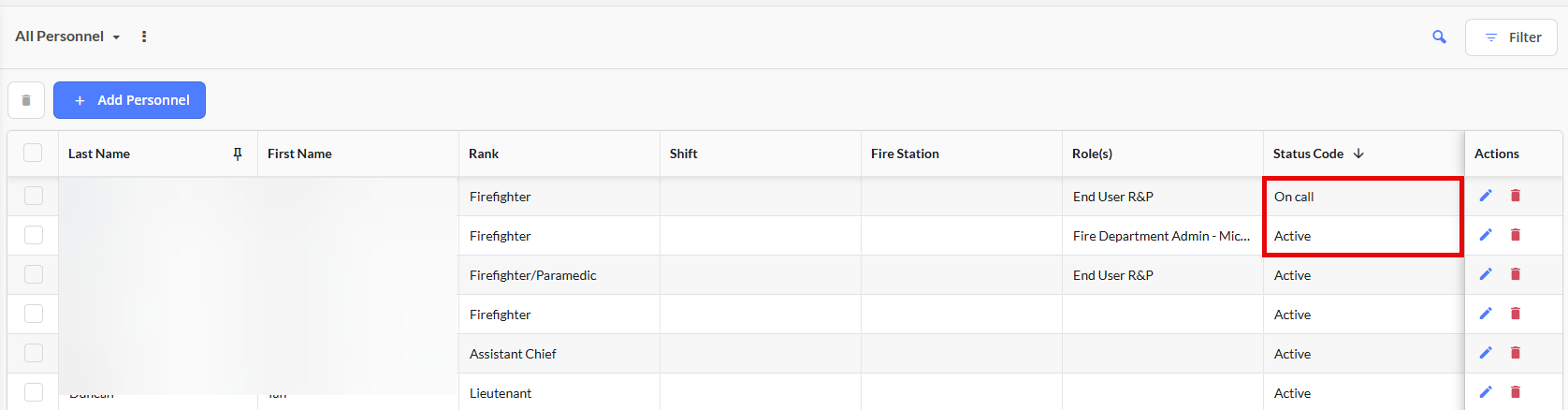This screenshot has height=410, width=1568.
Task: Open the Filter panel
Action: coord(1511,37)
